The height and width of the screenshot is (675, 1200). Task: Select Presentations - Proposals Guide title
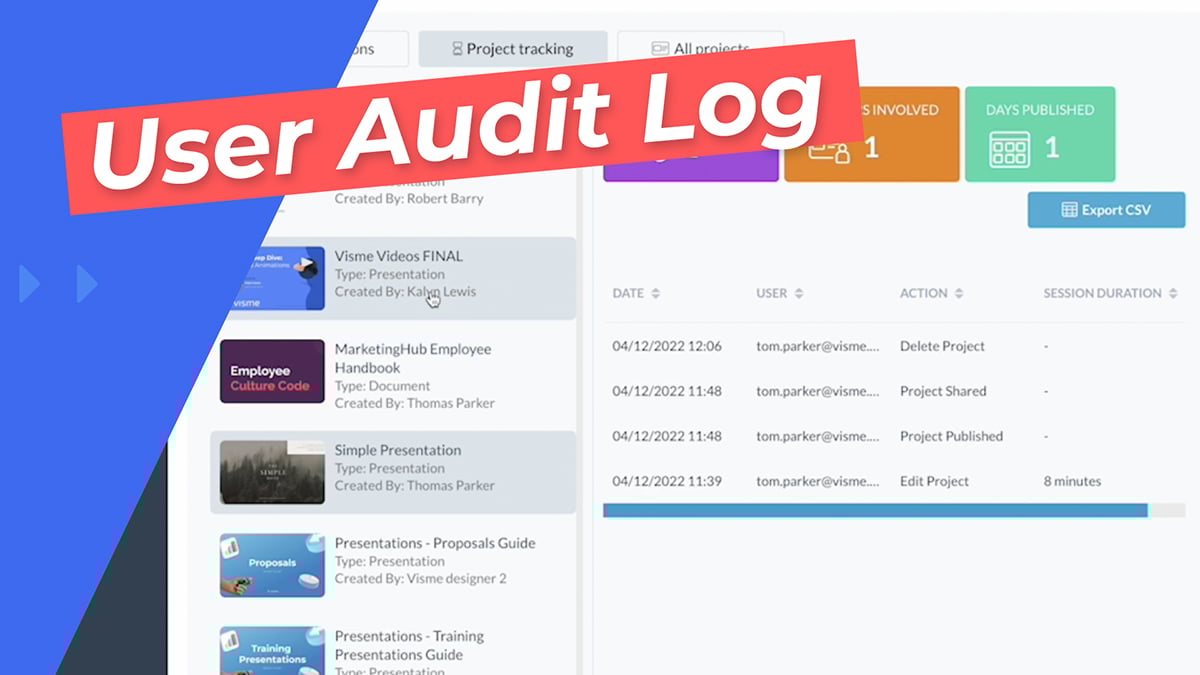[x=435, y=543]
